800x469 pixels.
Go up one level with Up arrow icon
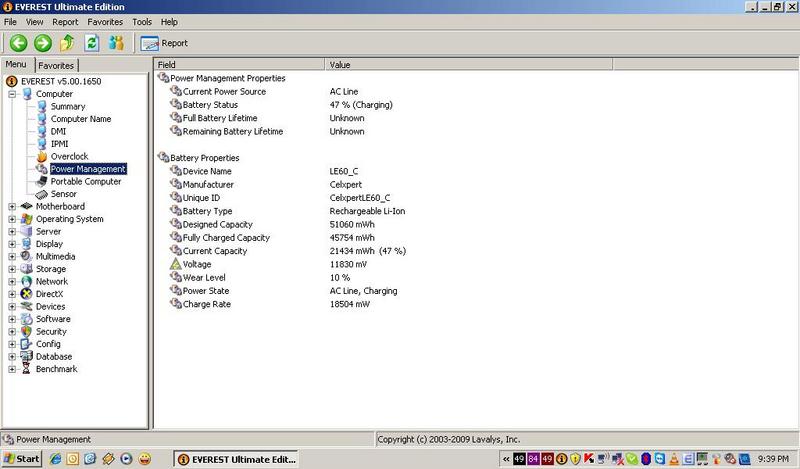[67, 43]
